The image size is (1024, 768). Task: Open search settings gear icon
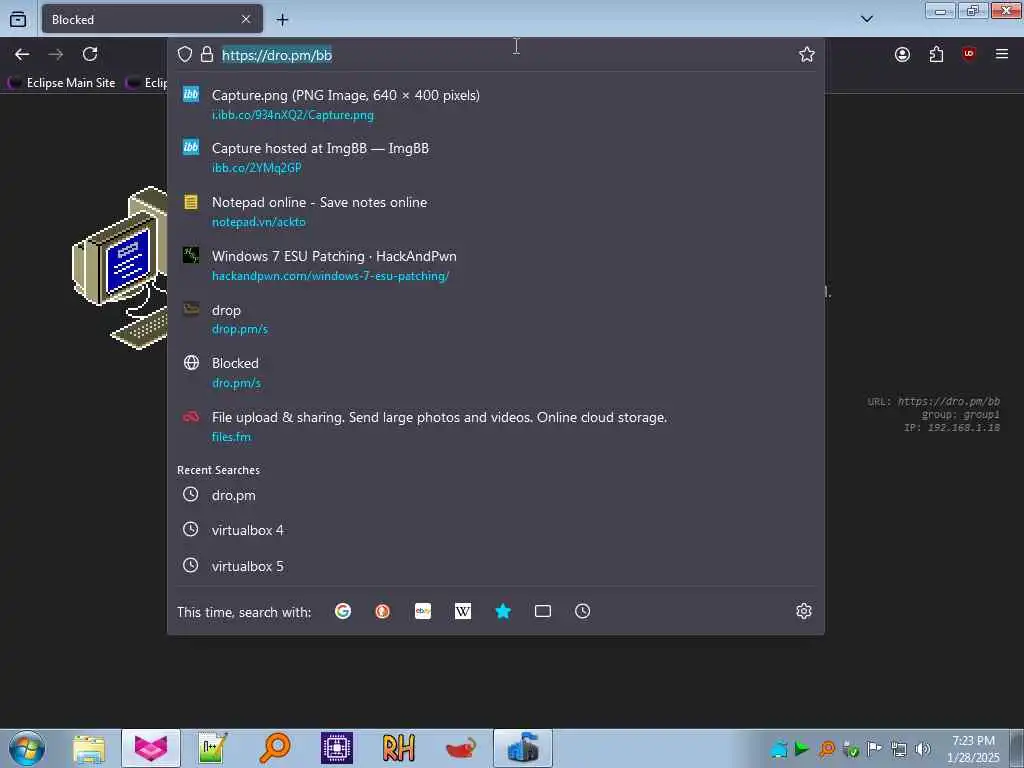tap(804, 611)
